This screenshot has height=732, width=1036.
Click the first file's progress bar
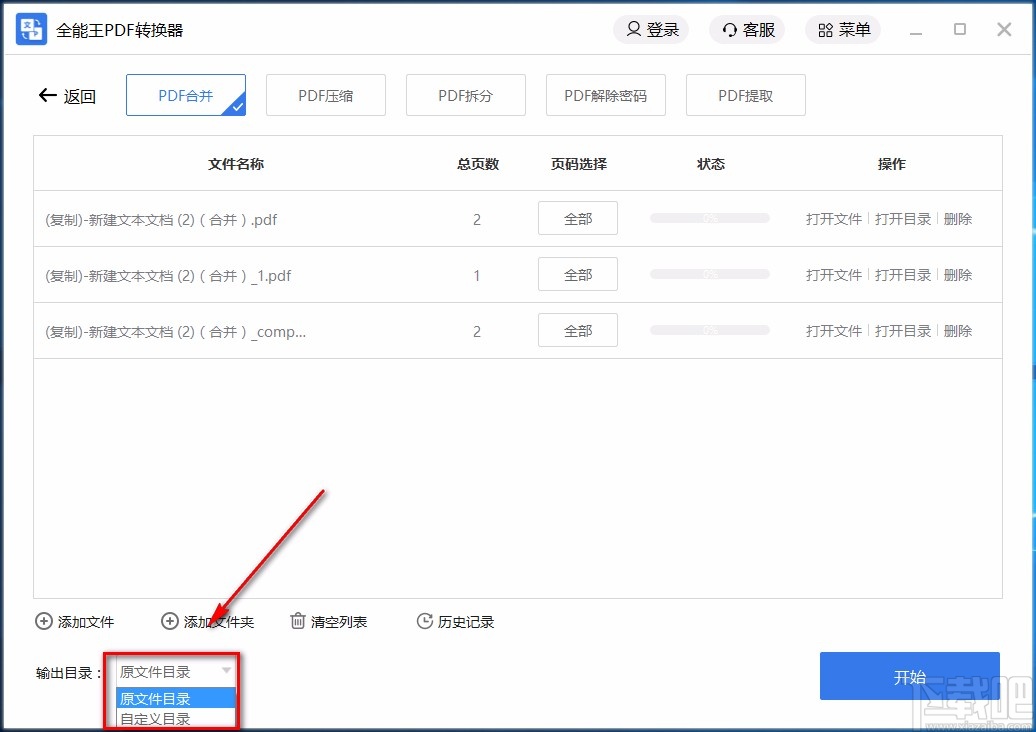pos(709,218)
